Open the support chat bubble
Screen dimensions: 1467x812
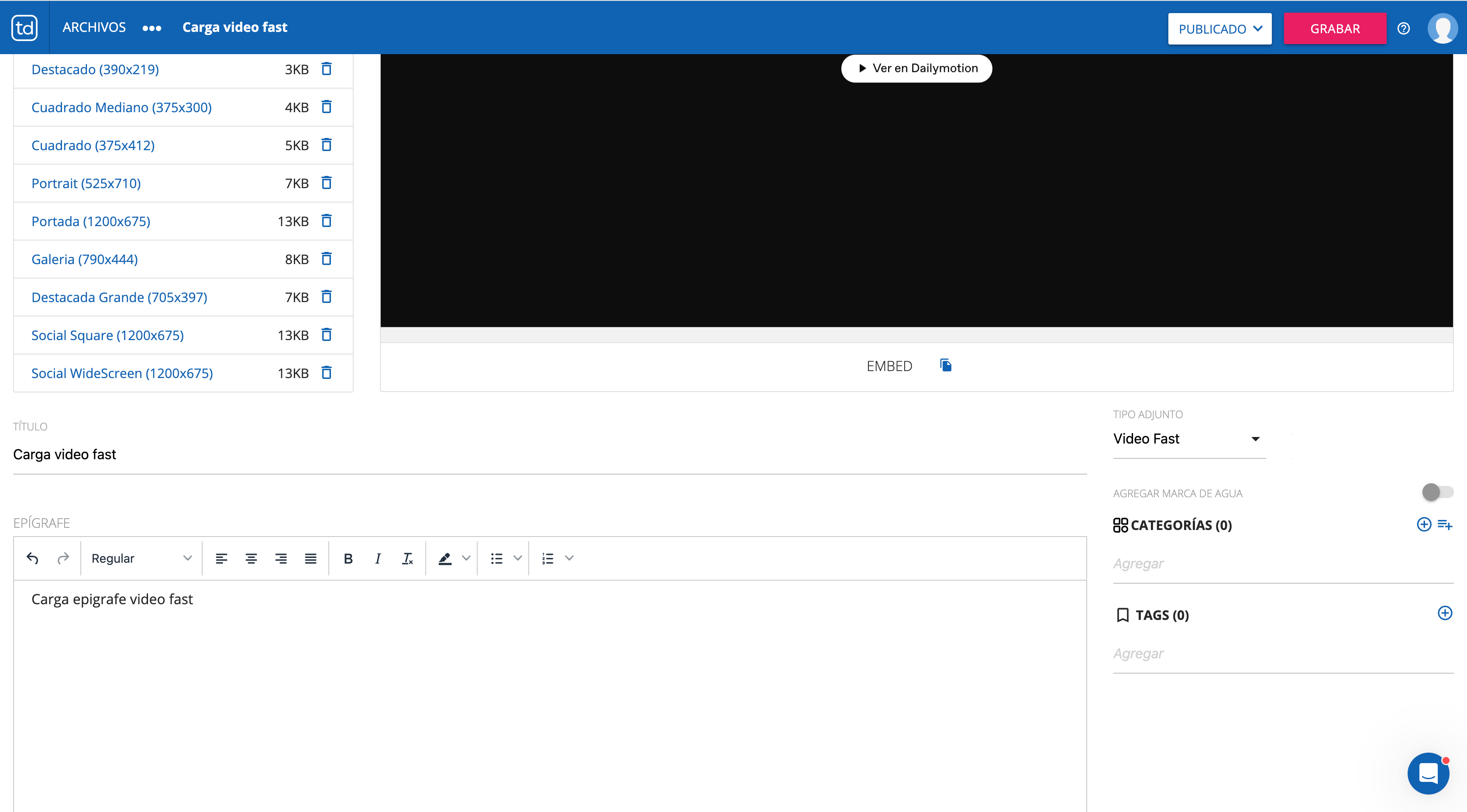[x=1428, y=773]
